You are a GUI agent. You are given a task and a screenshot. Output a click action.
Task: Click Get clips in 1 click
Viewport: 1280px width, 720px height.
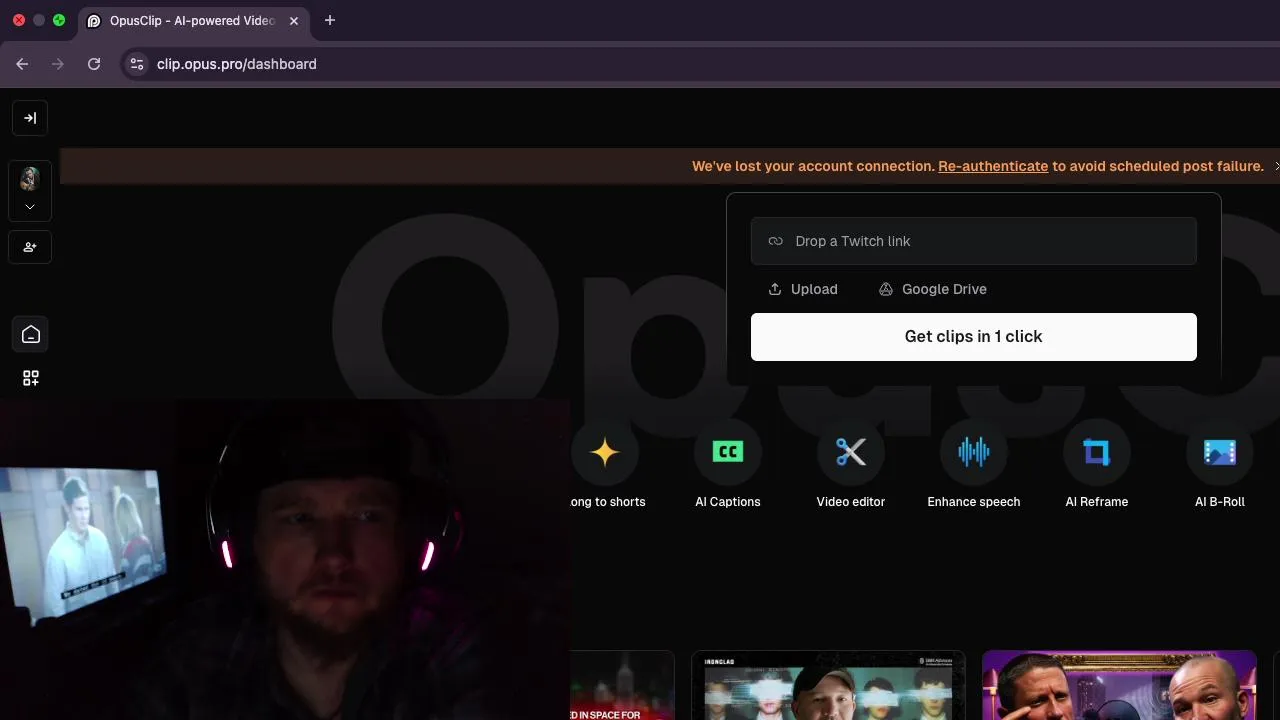973,337
